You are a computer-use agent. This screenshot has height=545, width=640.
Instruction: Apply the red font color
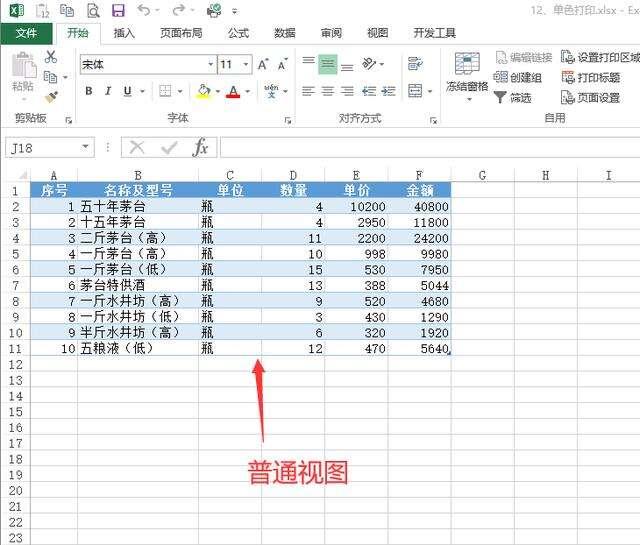[x=233, y=91]
